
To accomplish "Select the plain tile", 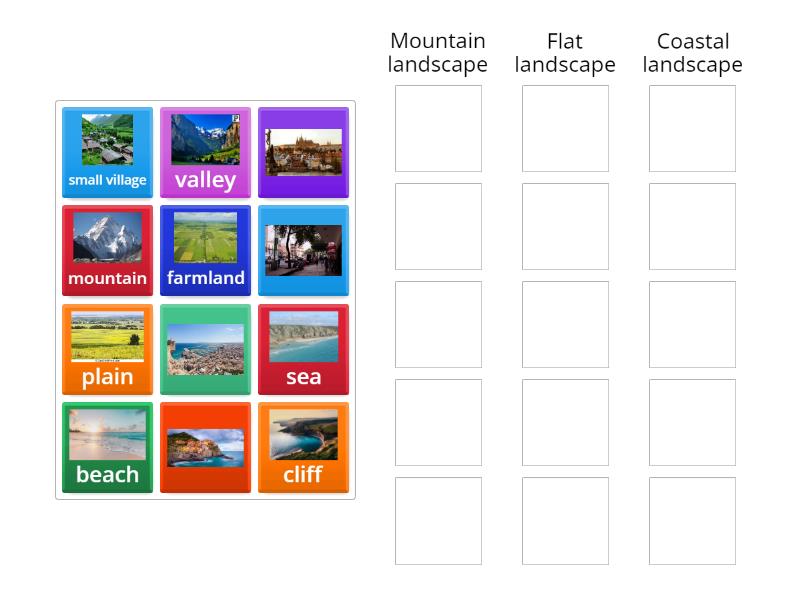I will tap(107, 347).
